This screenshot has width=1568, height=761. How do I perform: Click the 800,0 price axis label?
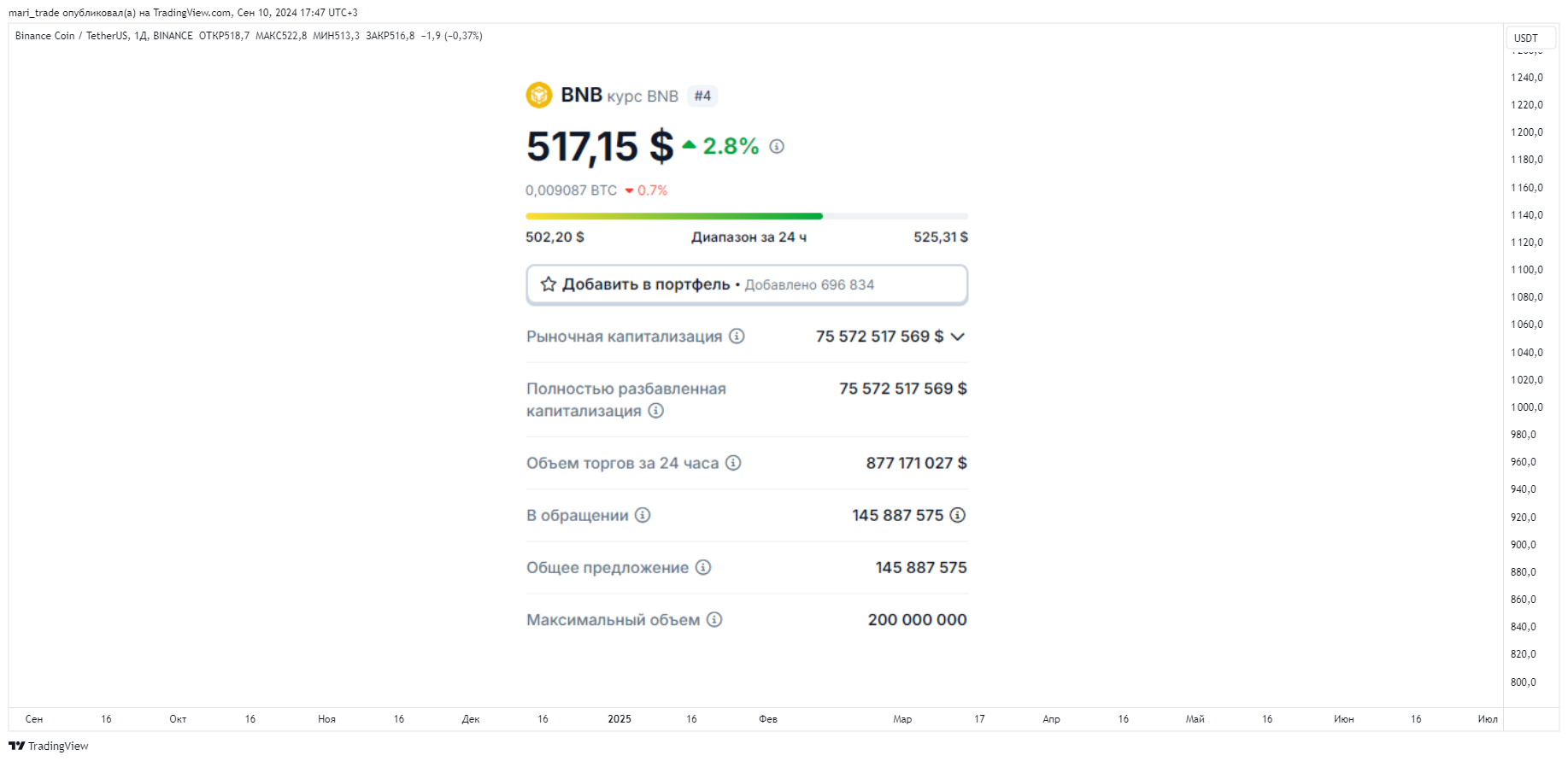[1524, 682]
